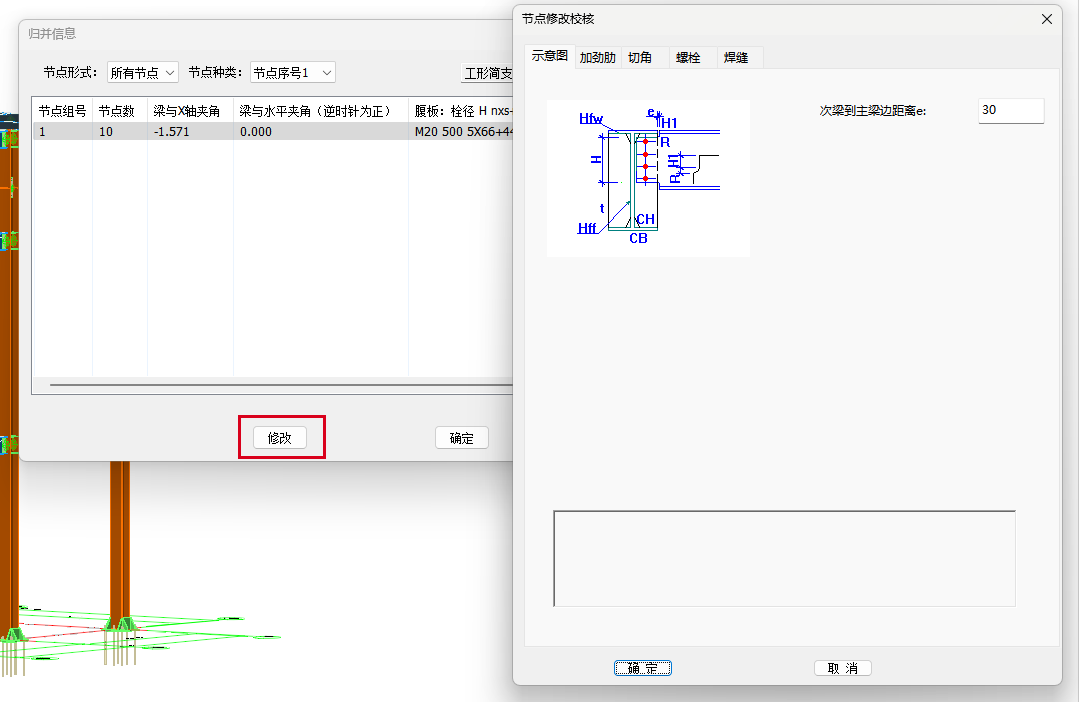The height and width of the screenshot is (702, 1079).
Task: Go to the 焊缝 tab
Action: point(736,58)
